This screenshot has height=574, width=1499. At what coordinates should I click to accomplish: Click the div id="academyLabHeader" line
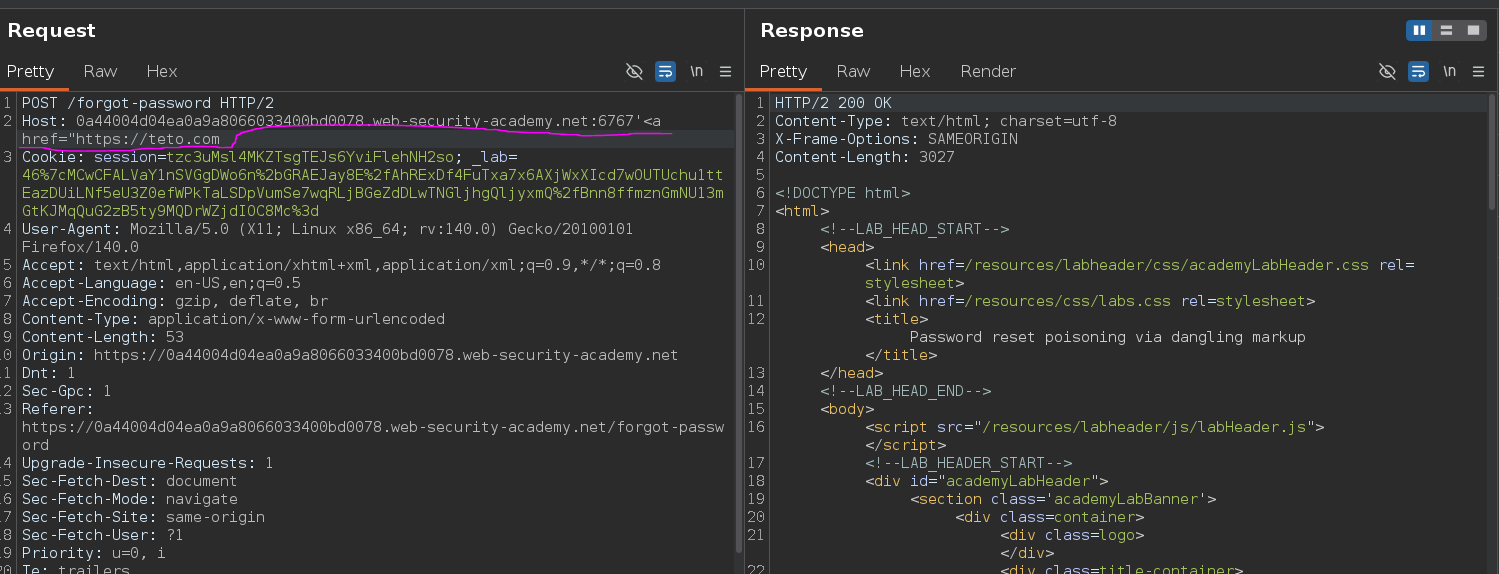point(986,481)
